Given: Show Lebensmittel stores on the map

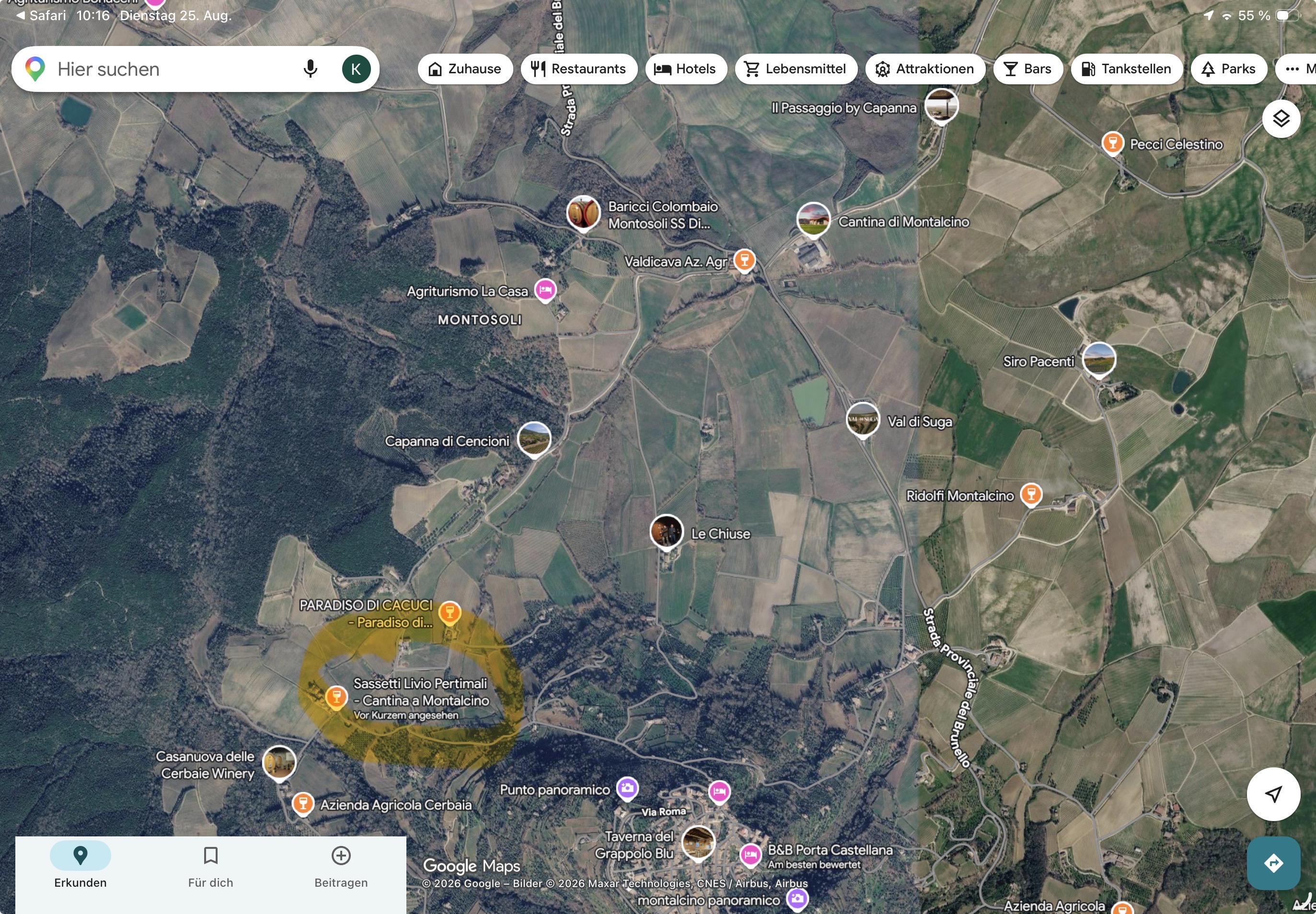Looking at the screenshot, I should point(796,69).
